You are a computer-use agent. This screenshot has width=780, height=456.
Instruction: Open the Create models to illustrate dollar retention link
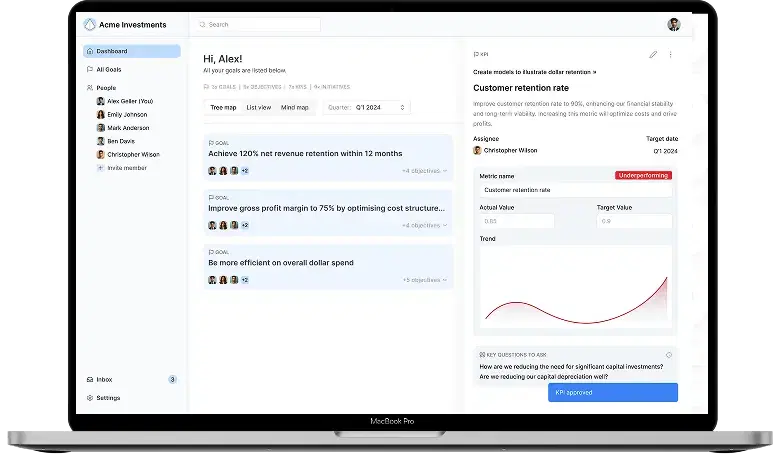tap(534, 72)
